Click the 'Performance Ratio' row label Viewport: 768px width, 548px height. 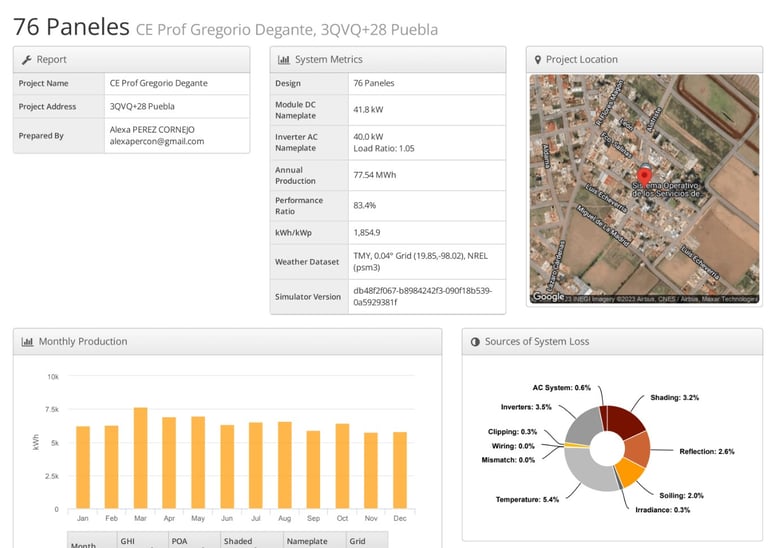(x=299, y=206)
